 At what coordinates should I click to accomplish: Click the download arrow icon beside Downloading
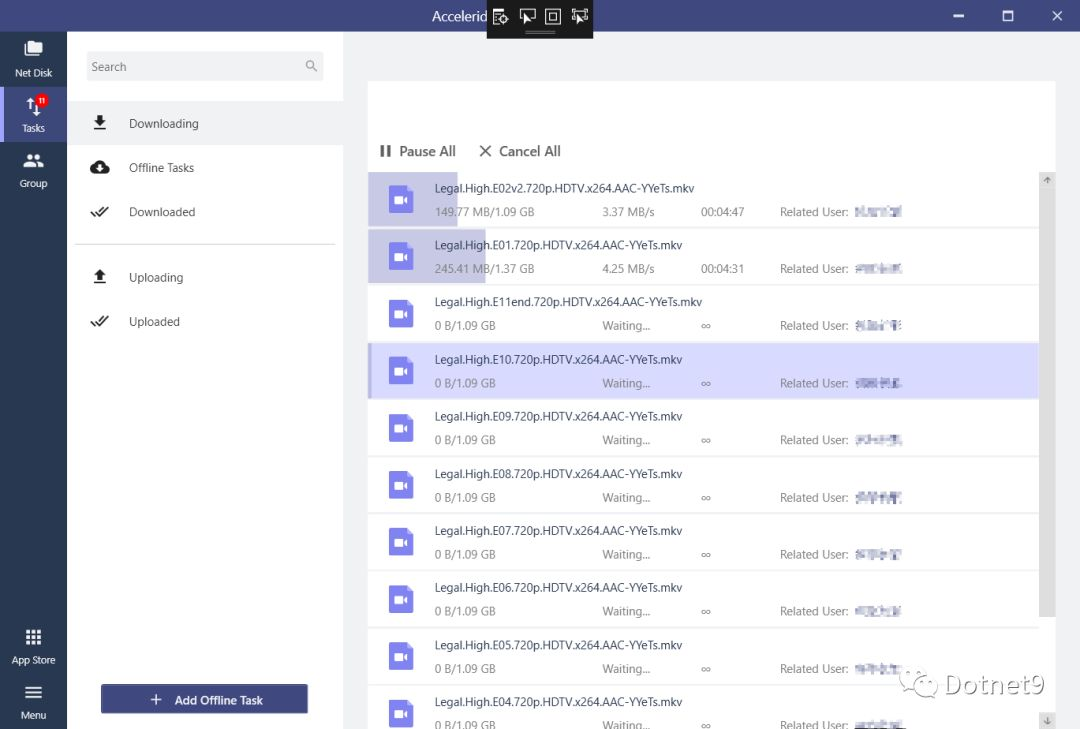100,123
